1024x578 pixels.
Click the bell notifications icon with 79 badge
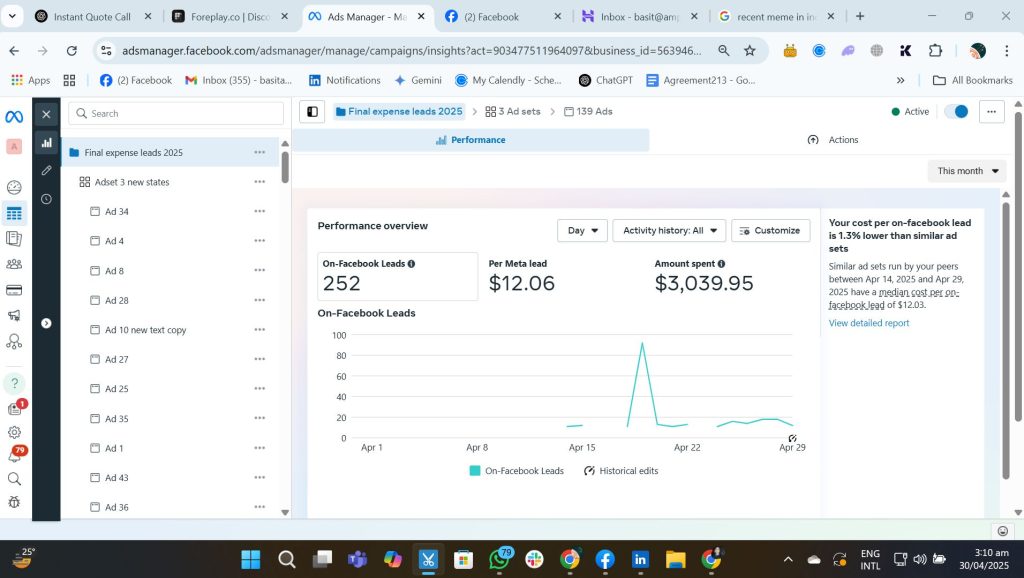point(15,455)
